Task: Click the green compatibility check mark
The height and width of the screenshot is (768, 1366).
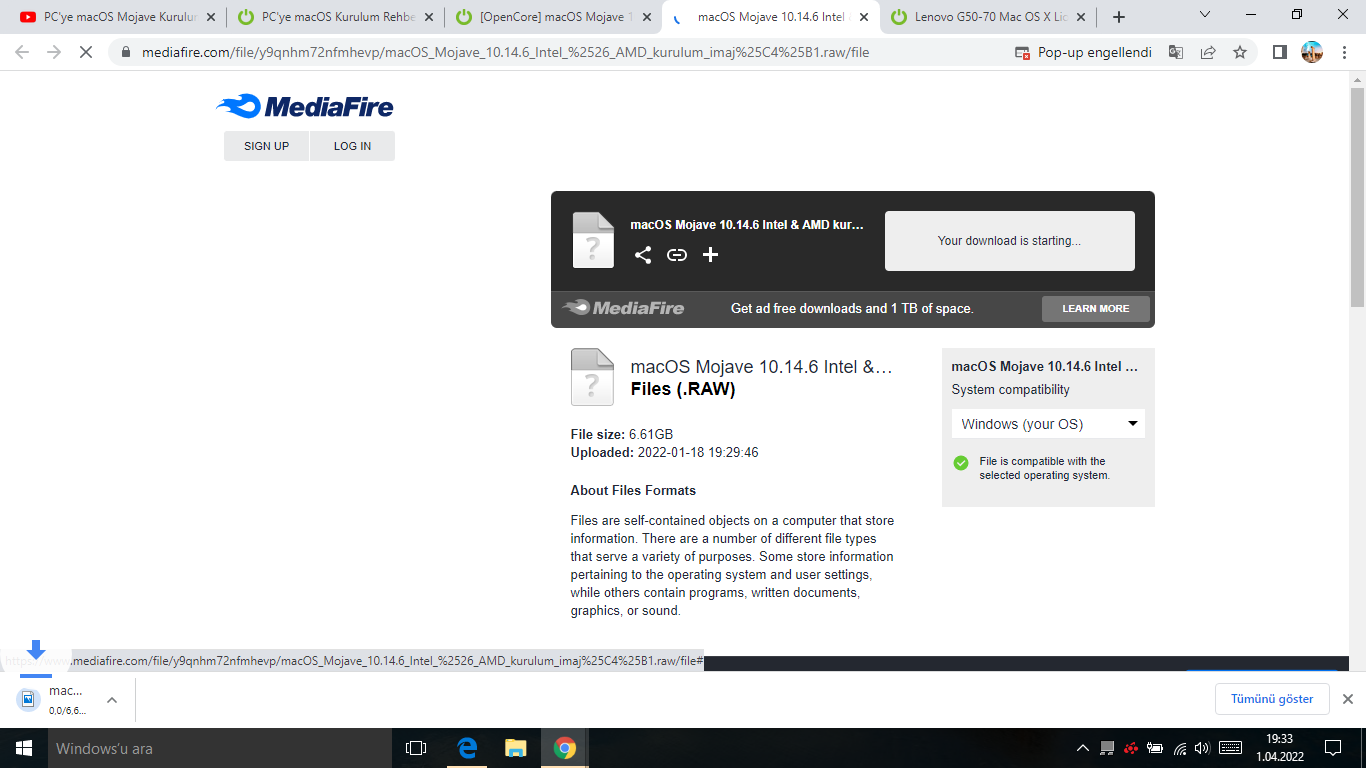Action: [961, 462]
